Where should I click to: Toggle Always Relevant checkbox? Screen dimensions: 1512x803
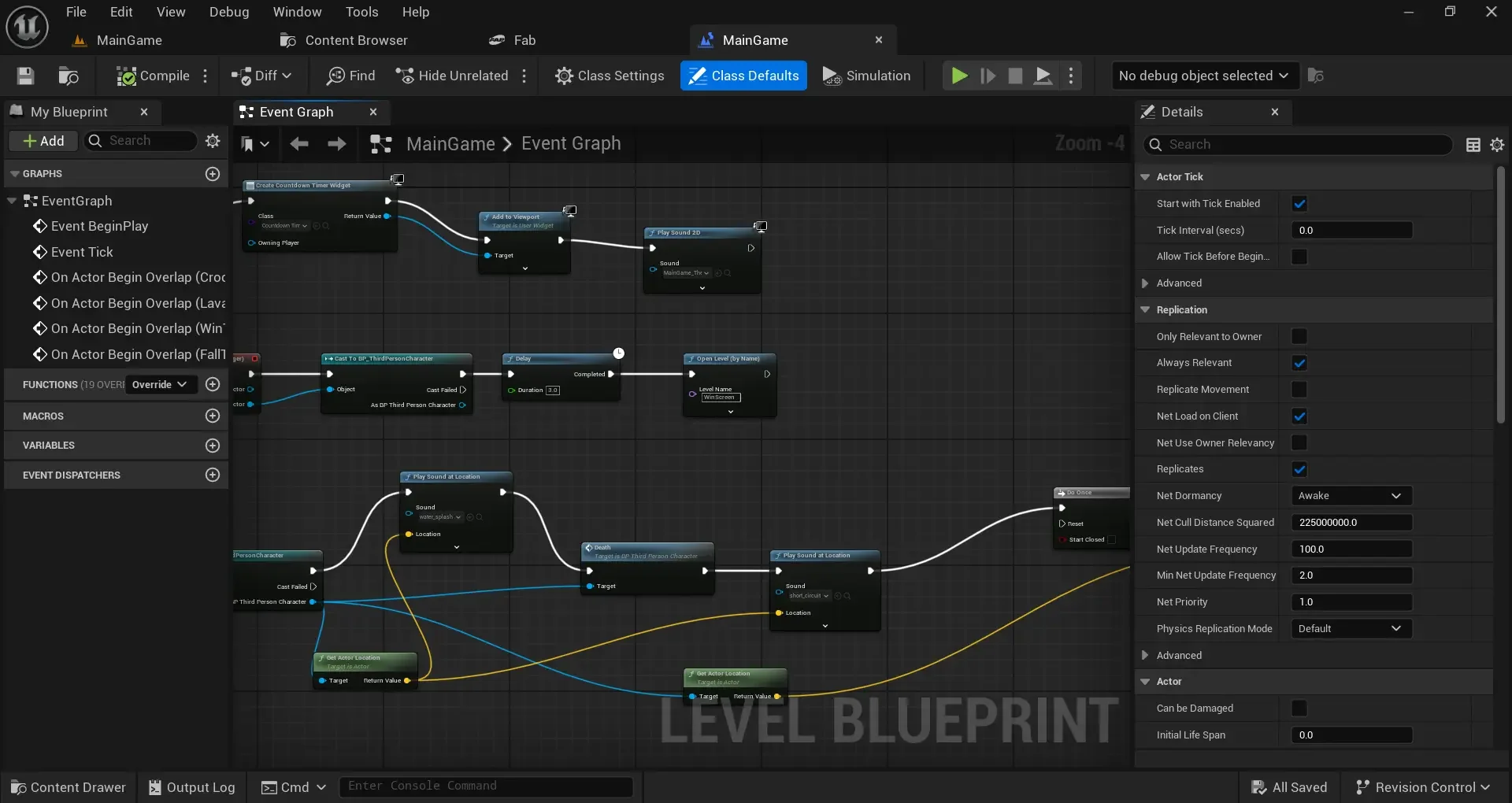[1299, 363]
